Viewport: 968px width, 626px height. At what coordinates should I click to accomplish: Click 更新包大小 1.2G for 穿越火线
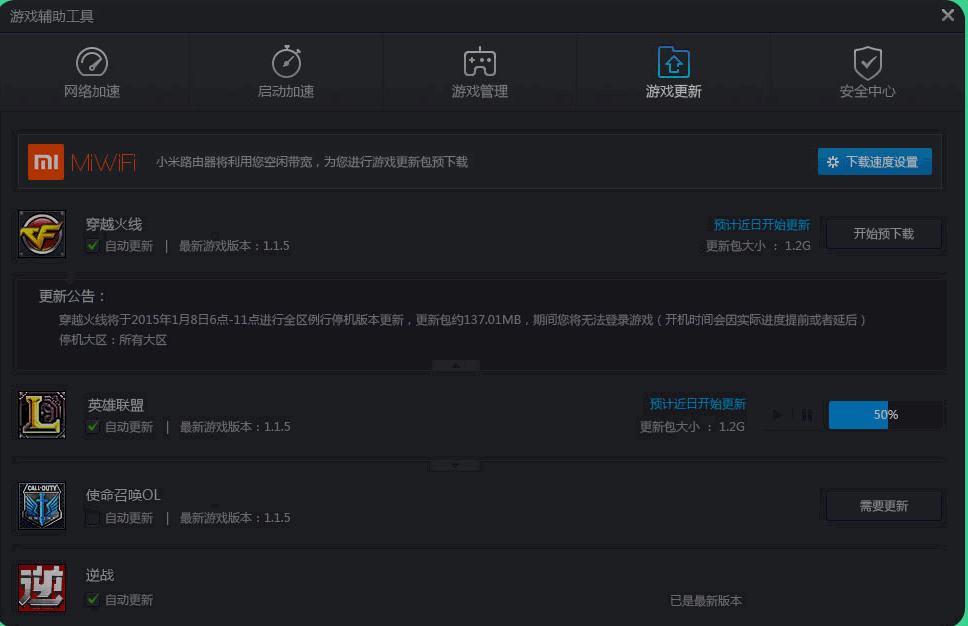[758, 246]
